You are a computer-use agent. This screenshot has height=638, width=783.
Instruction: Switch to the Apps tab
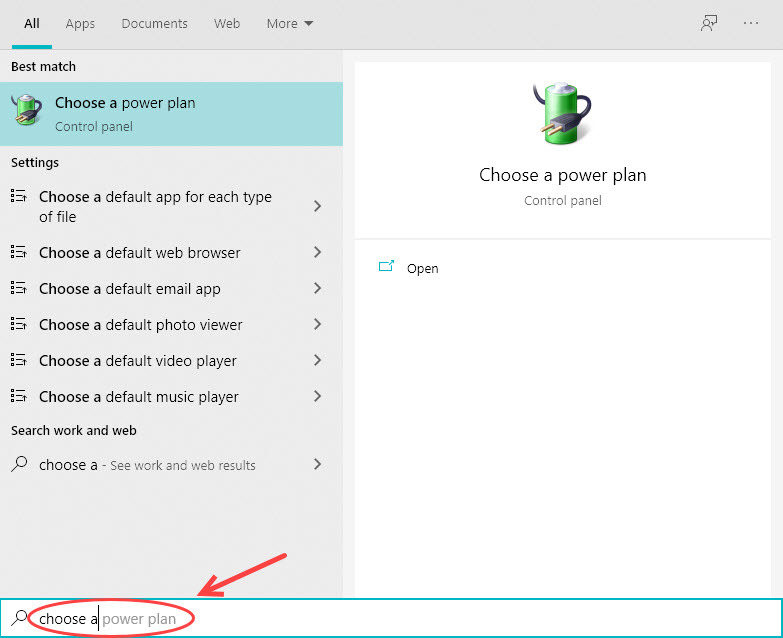(x=81, y=23)
